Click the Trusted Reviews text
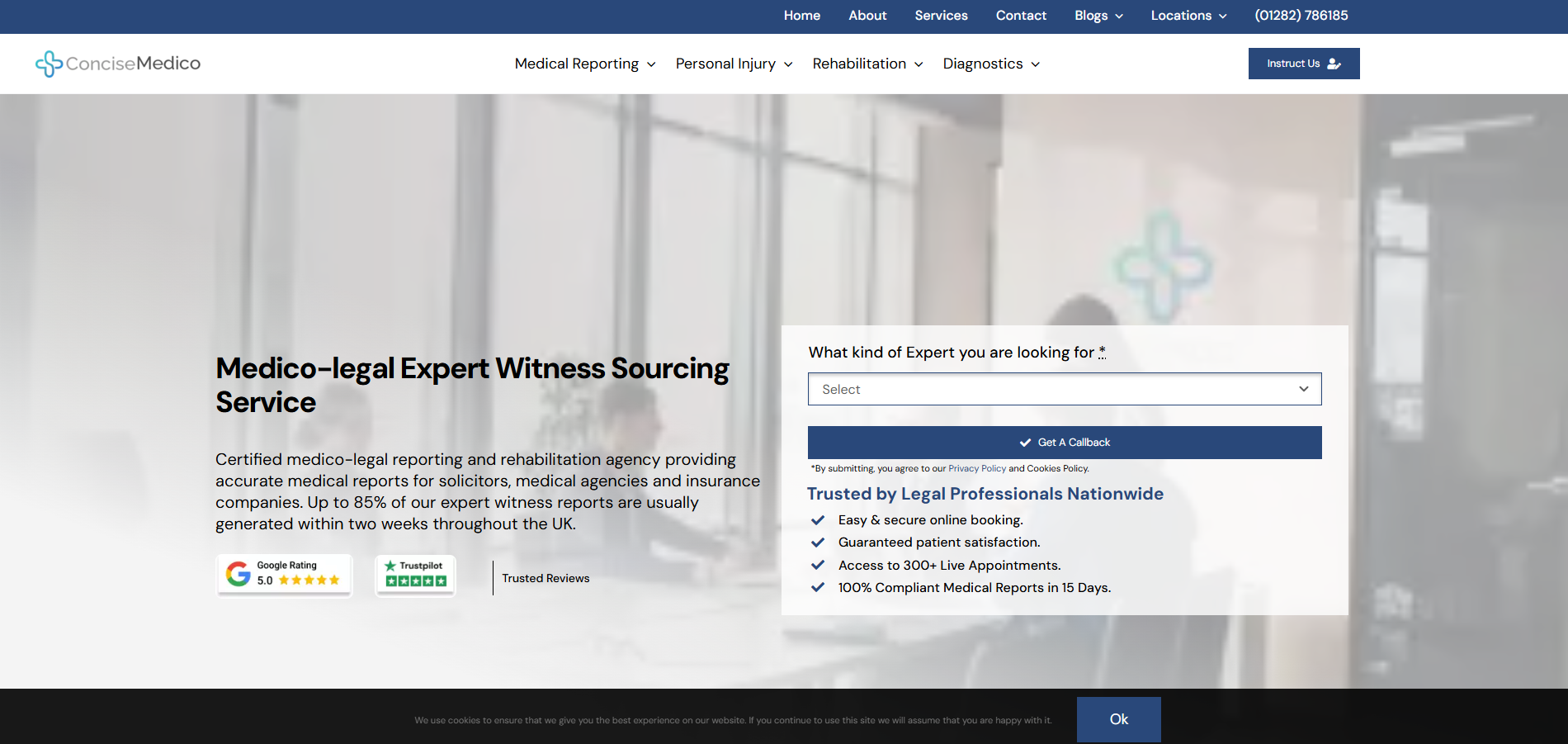The height and width of the screenshot is (744, 1568). 545,578
